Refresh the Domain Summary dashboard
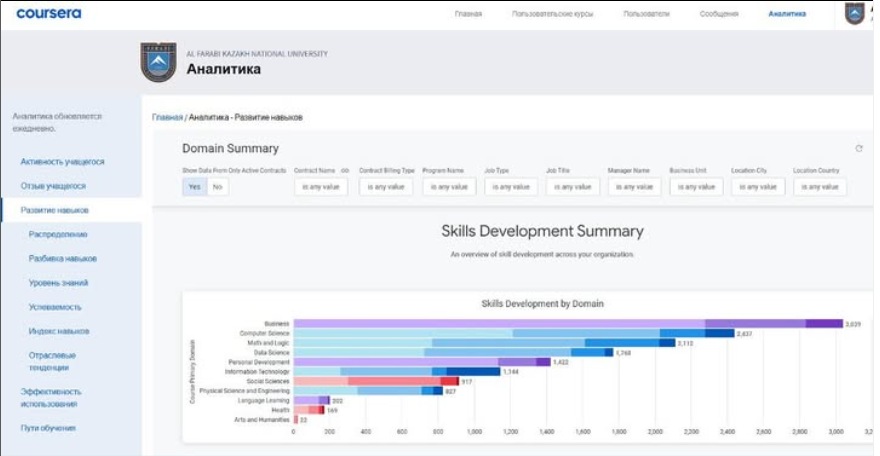Image resolution: width=880 pixels, height=456 pixels. 859,149
